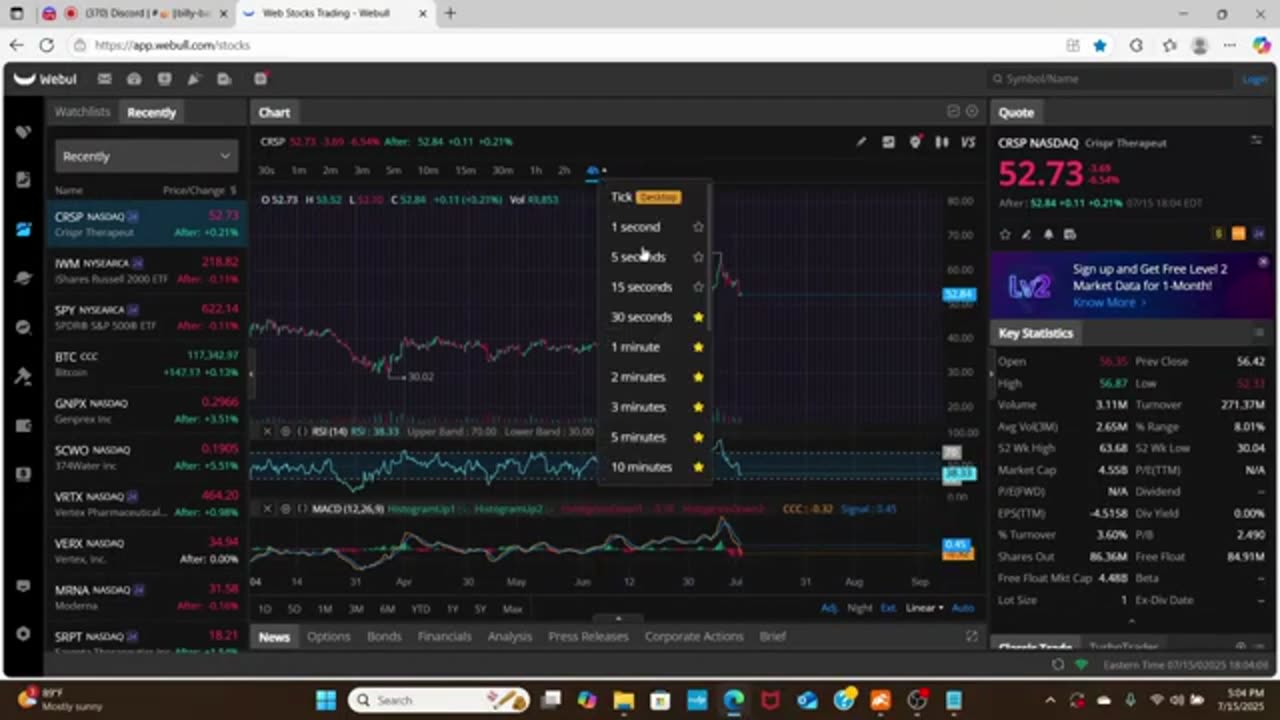
Task: Open the highlighted Stocks icon in left sidebar
Action: (24, 229)
